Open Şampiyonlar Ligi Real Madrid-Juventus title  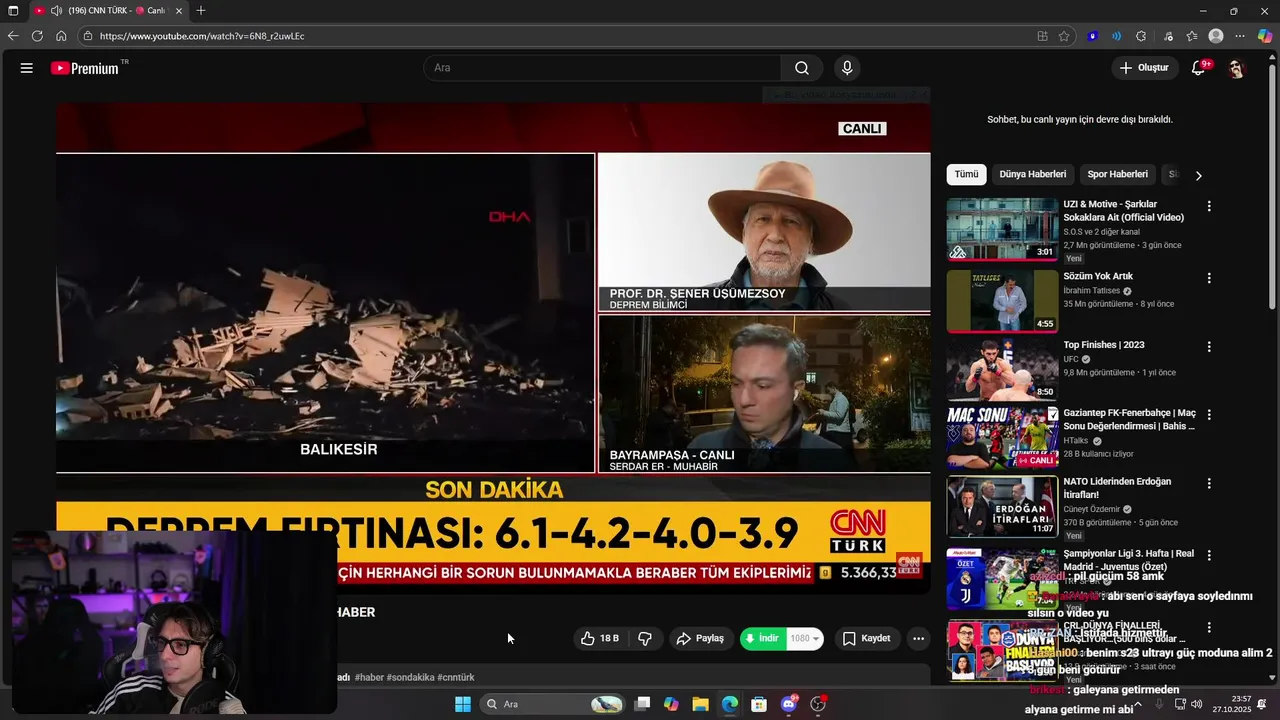pyautogui.click(x=1129, y=560)
